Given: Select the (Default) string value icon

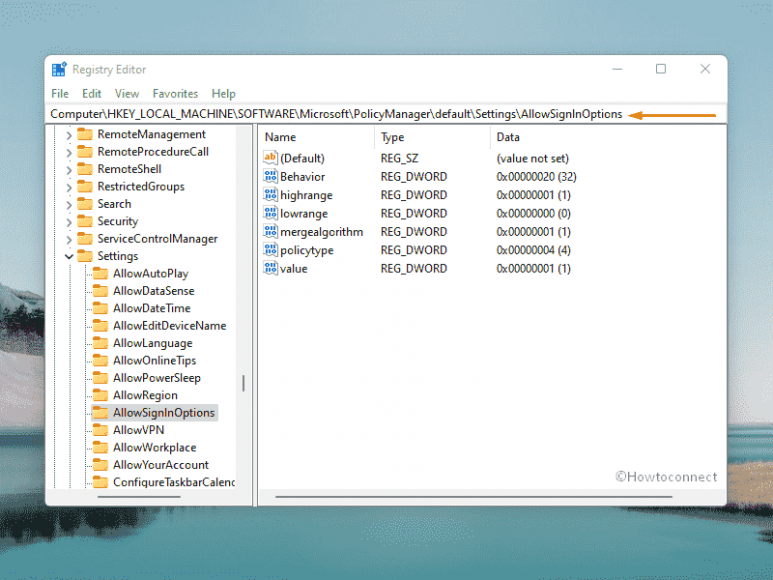Looking at the screenshot, I should [270, 158].
